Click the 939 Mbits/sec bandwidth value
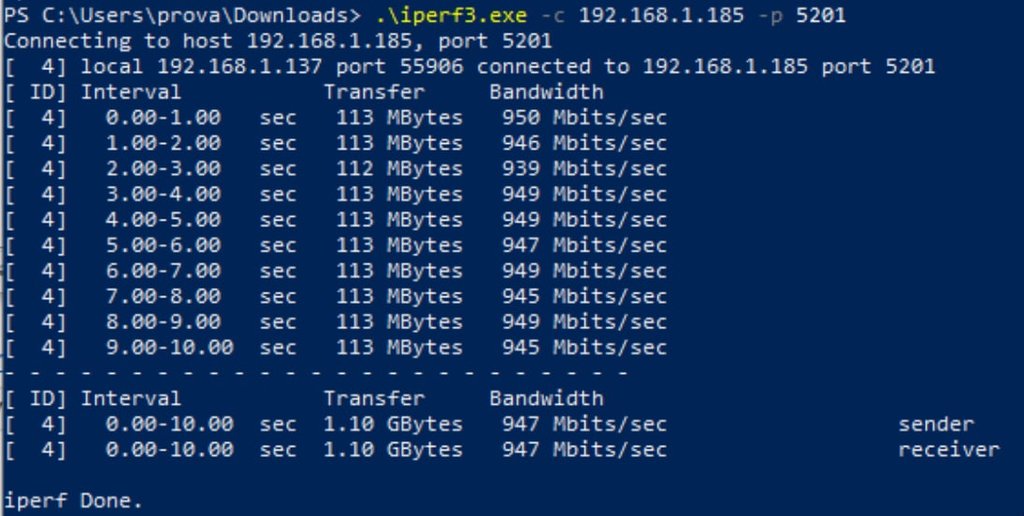Viewport: 1024px width, 516px height. click(x=585, y=169)
